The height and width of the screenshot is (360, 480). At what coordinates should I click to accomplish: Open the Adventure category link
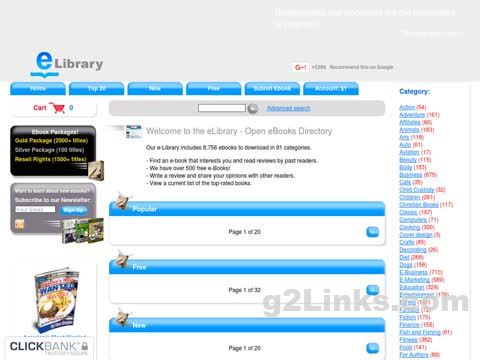tap(412, 115)
